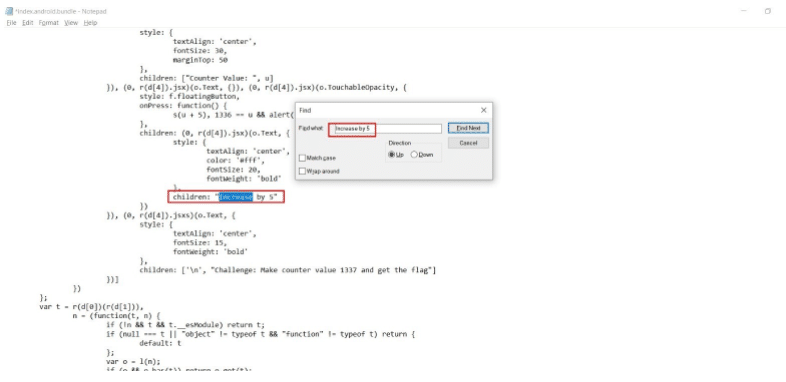Maximize the Notepad window
The width and height of the screenshot is (786, 382).
(x=767, y=11)
